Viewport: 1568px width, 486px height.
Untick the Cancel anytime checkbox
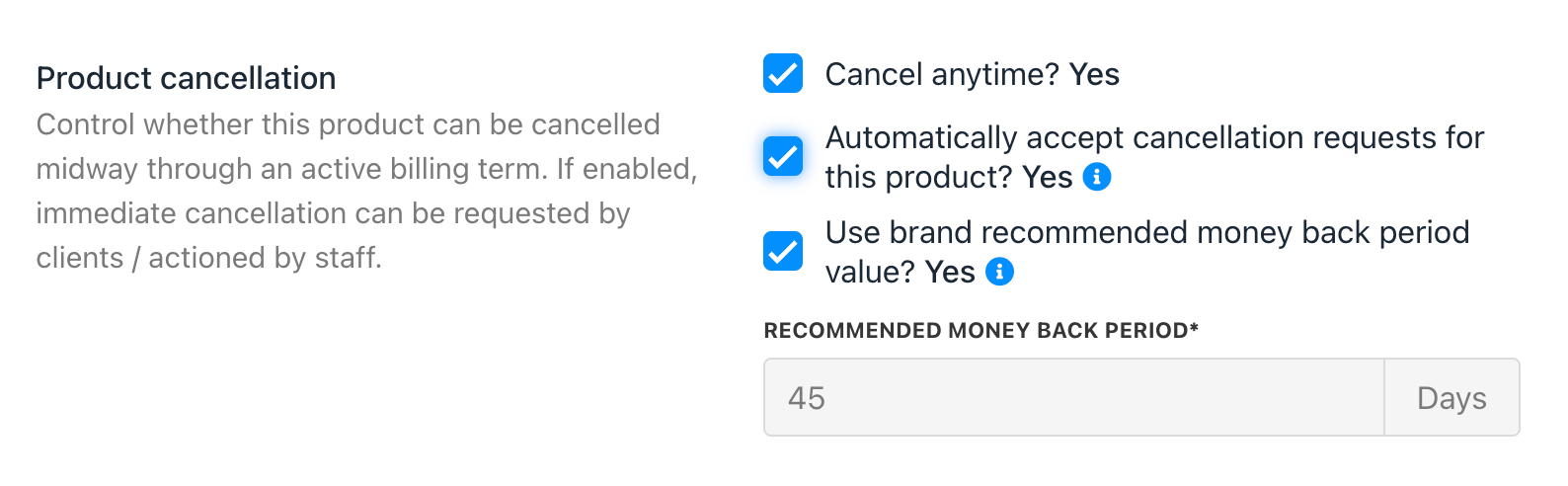coord(783,73)
